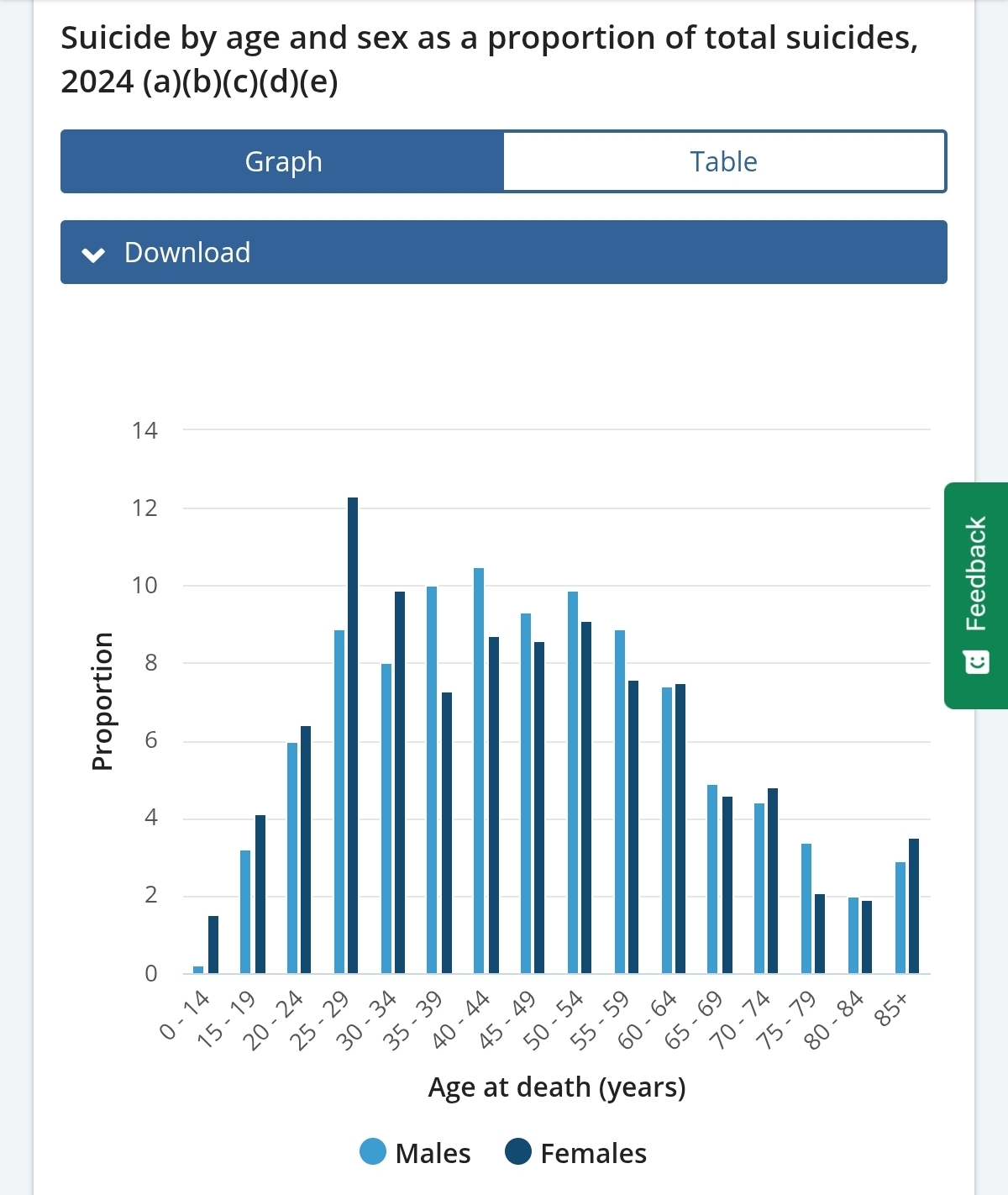Select the Males bar for 45 - 49
The height and width of the screenshot is (1195, 1008).
[x=526, y=793]
